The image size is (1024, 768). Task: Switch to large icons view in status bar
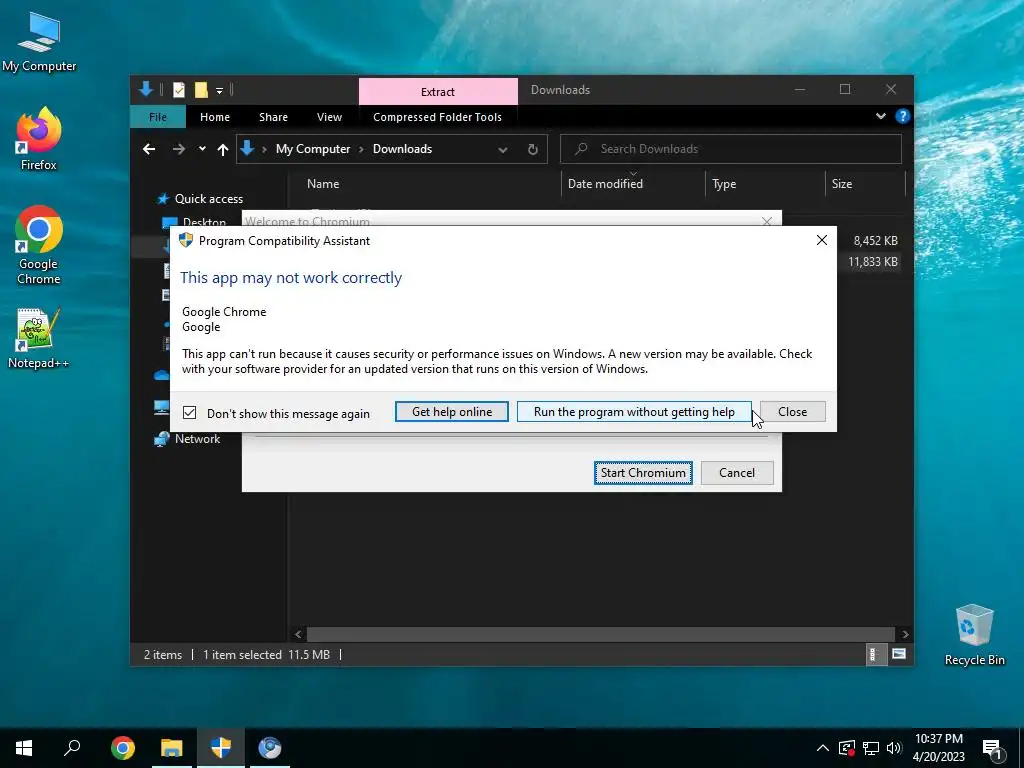click(899, 654)
